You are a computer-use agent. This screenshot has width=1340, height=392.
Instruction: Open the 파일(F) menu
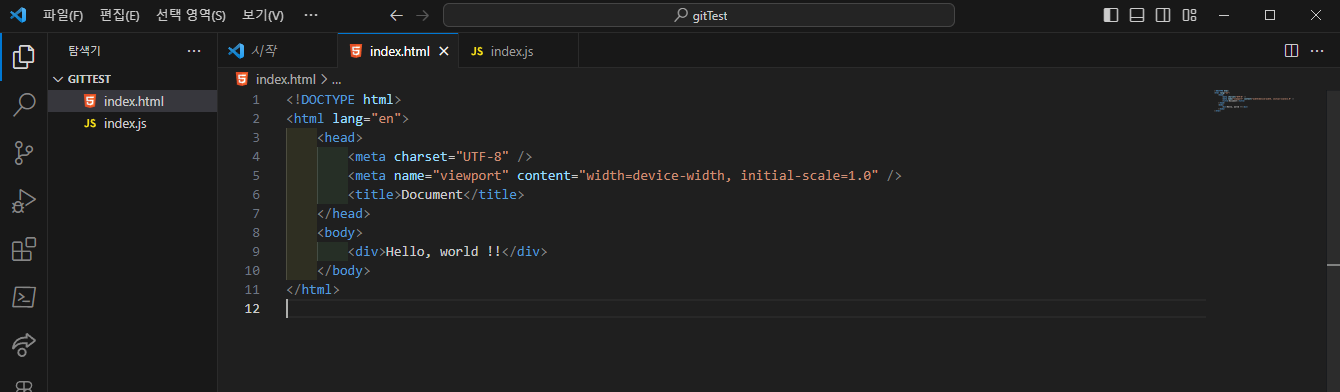pos(63,16)
